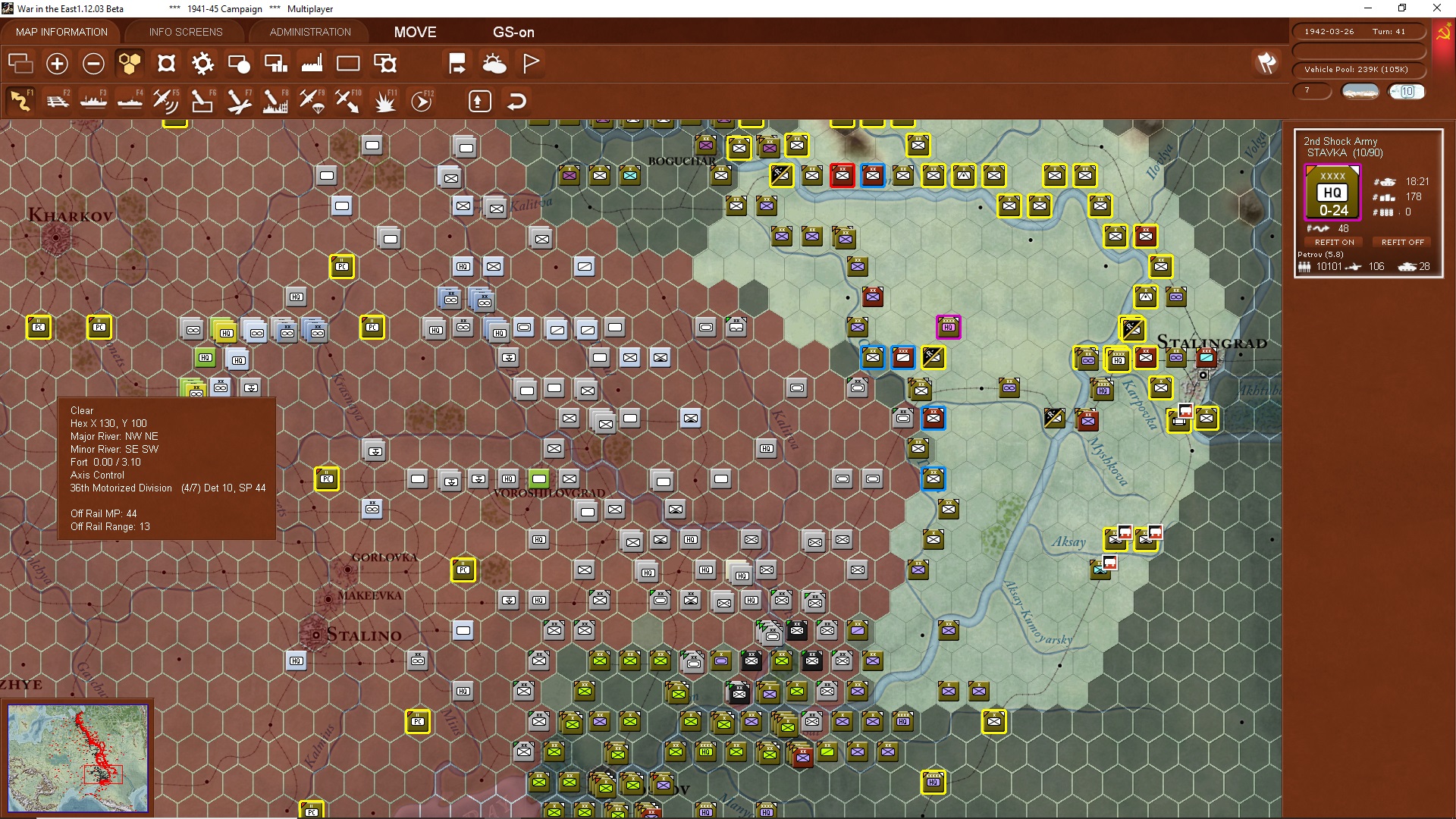The image size is (1456, 819).
Task: Click the F11 explosion icon
Action: pos(384,101)
